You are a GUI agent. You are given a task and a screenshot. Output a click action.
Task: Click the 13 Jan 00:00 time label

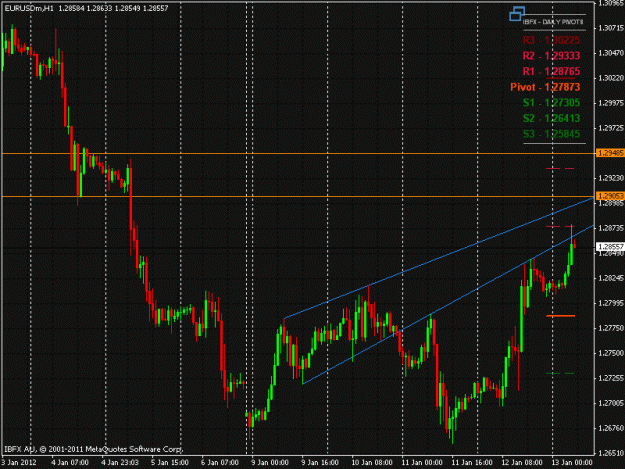[572, 463]
